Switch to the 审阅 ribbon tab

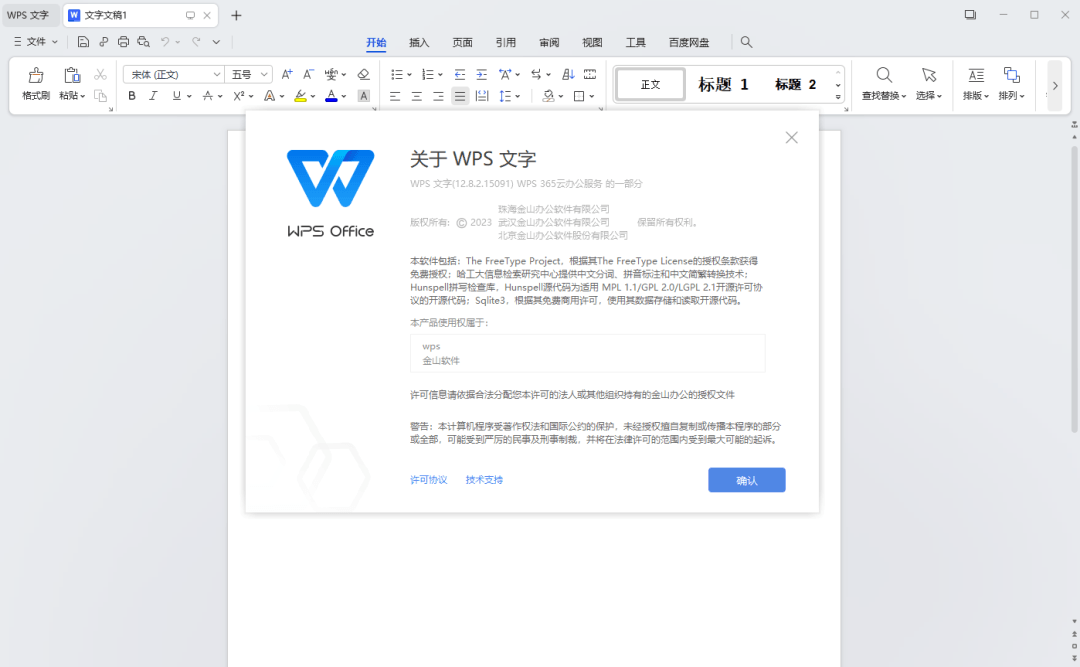point(549,43)
